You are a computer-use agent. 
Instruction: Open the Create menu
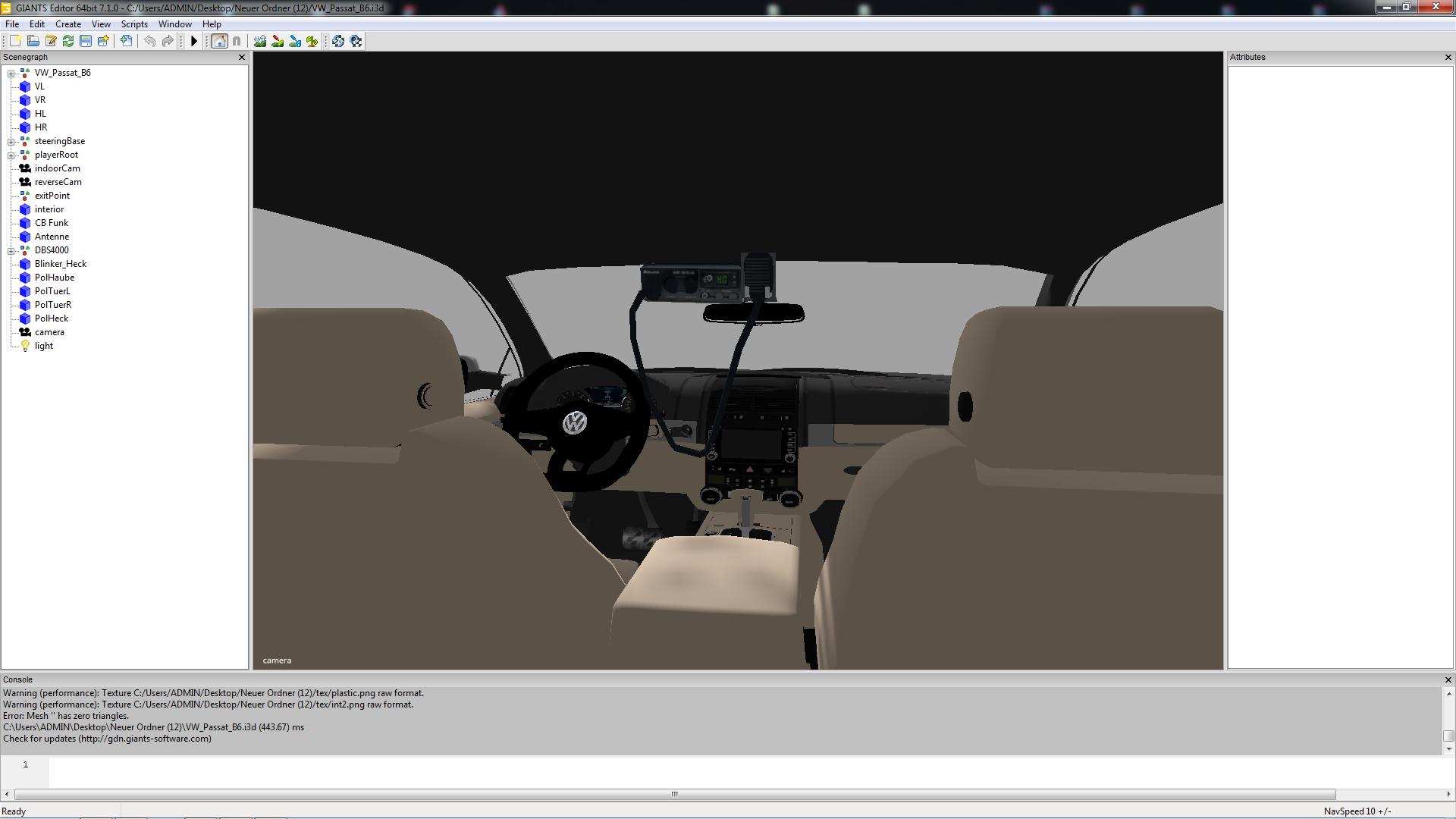click(68, 24)
